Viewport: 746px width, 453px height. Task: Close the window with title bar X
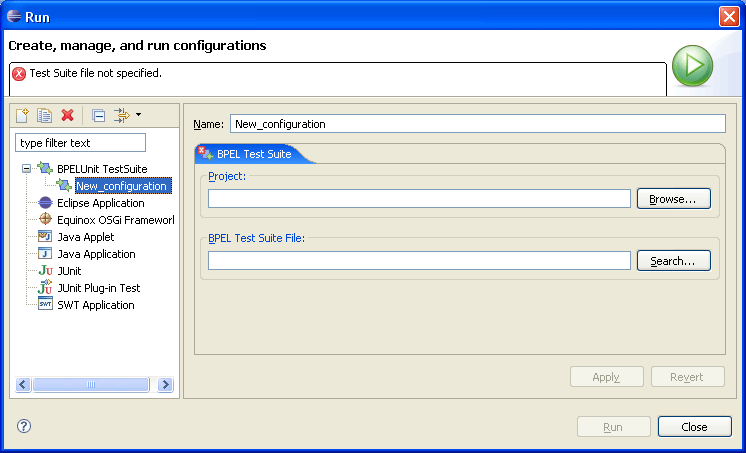(x=729, y=17)
